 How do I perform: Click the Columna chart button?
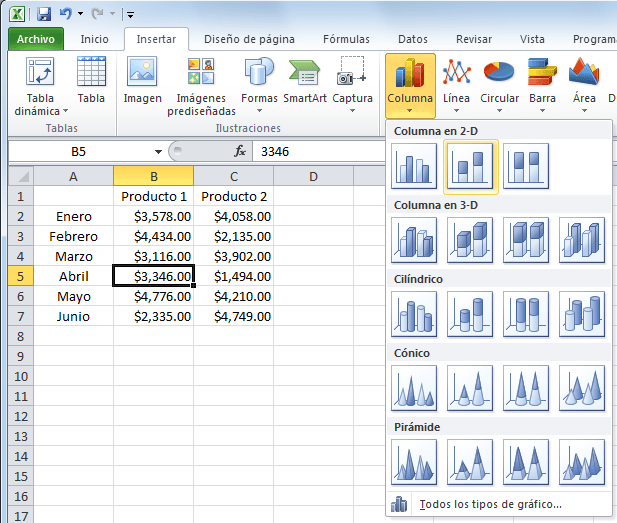(410, 86)
